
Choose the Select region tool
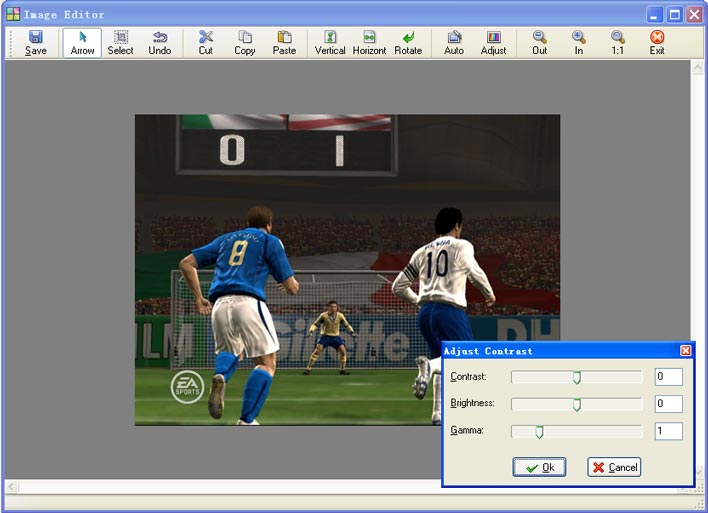point(121,43)
